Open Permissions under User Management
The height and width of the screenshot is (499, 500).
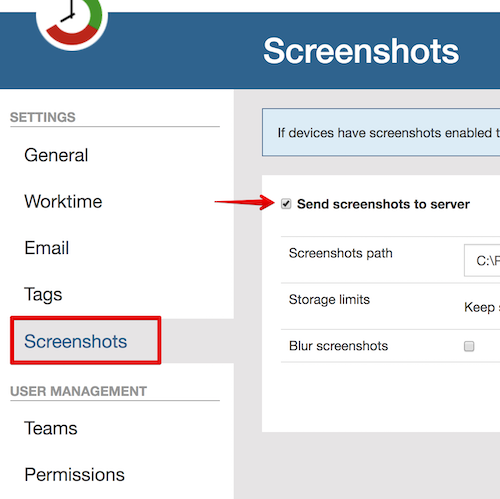click(x=74, y=474)
